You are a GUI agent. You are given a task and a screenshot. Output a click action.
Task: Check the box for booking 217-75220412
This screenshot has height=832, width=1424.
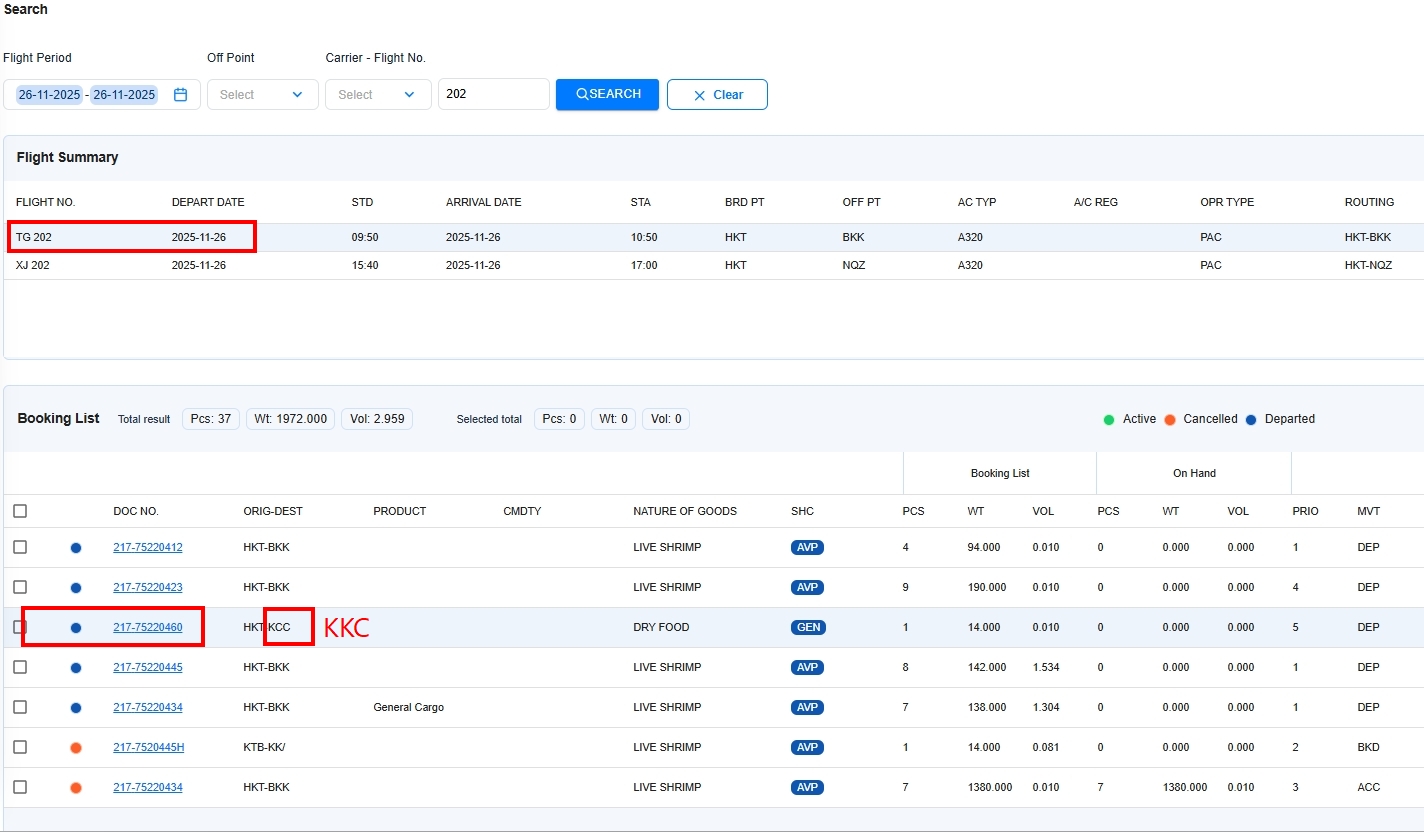(20, 547)
